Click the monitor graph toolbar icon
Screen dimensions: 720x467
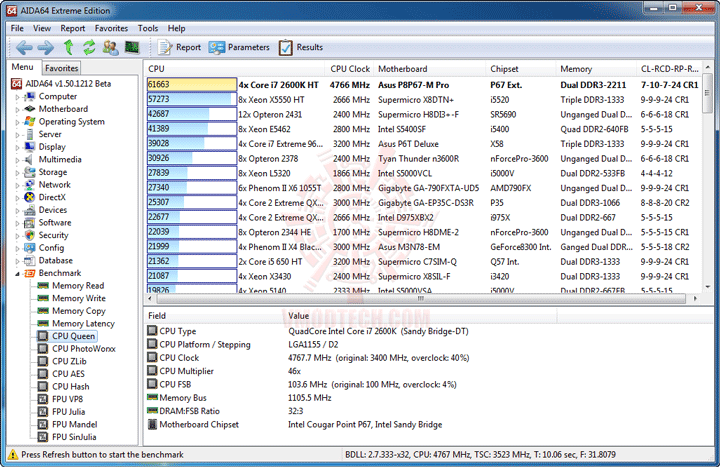point(132,47)
